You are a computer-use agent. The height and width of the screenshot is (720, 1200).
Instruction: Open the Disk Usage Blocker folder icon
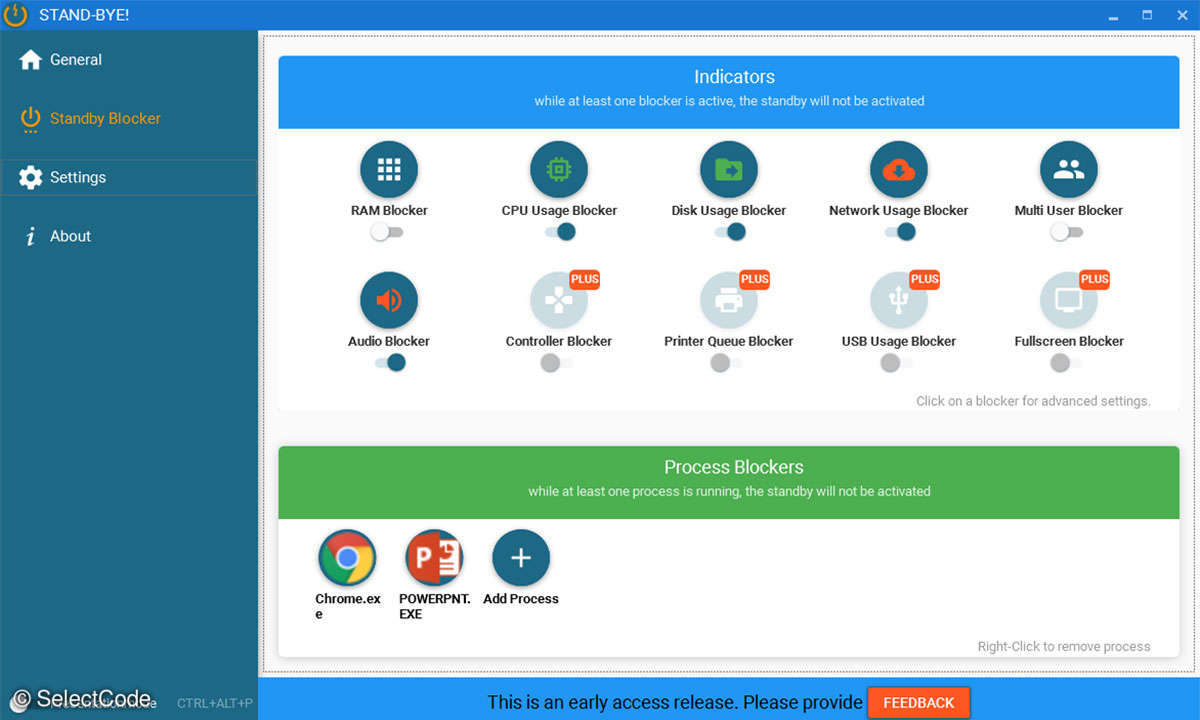tap(729, 169)
